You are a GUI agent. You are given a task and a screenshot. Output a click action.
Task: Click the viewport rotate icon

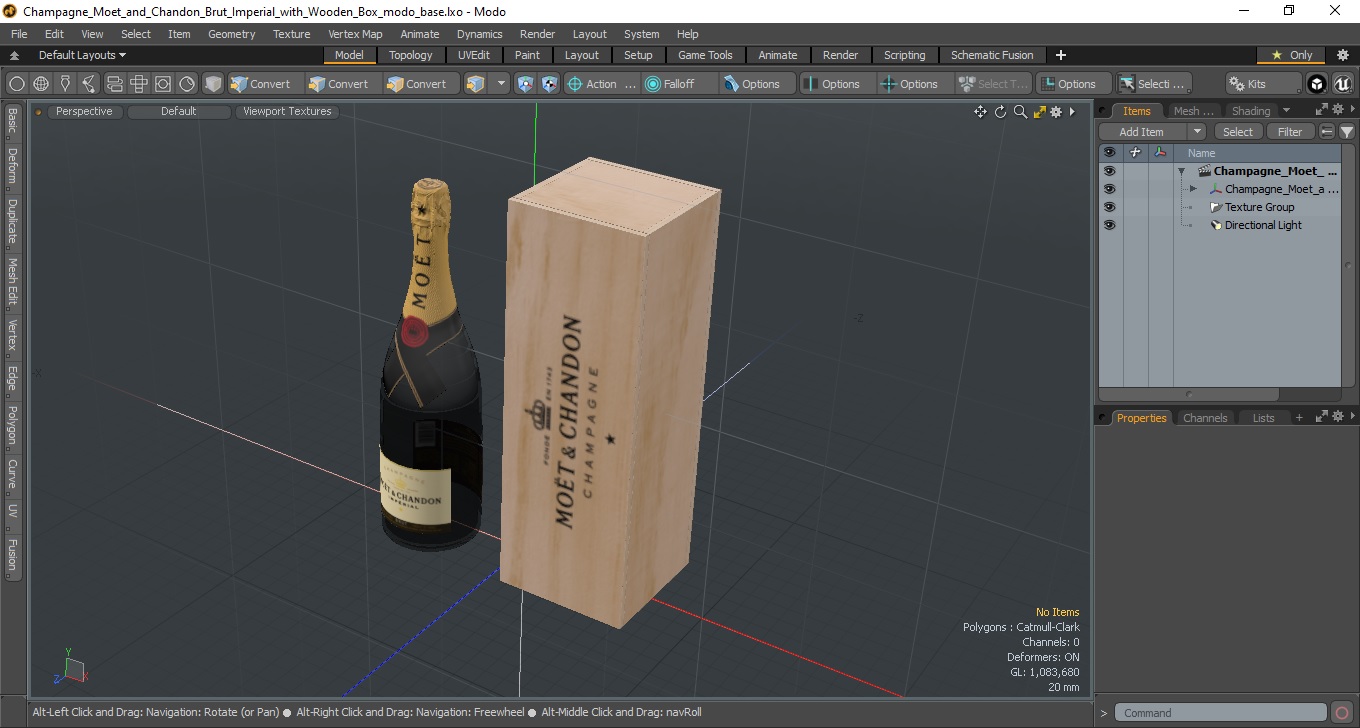(1000, 112)
